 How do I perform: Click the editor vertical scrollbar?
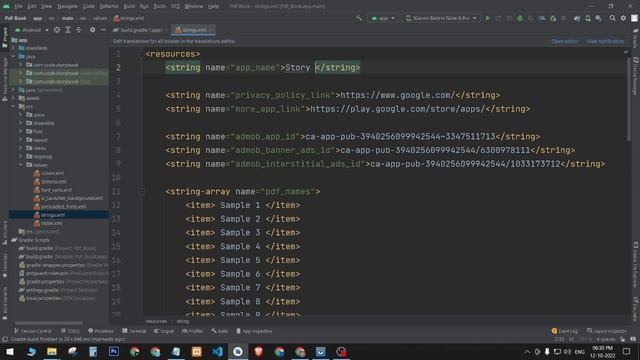[629, 100]
